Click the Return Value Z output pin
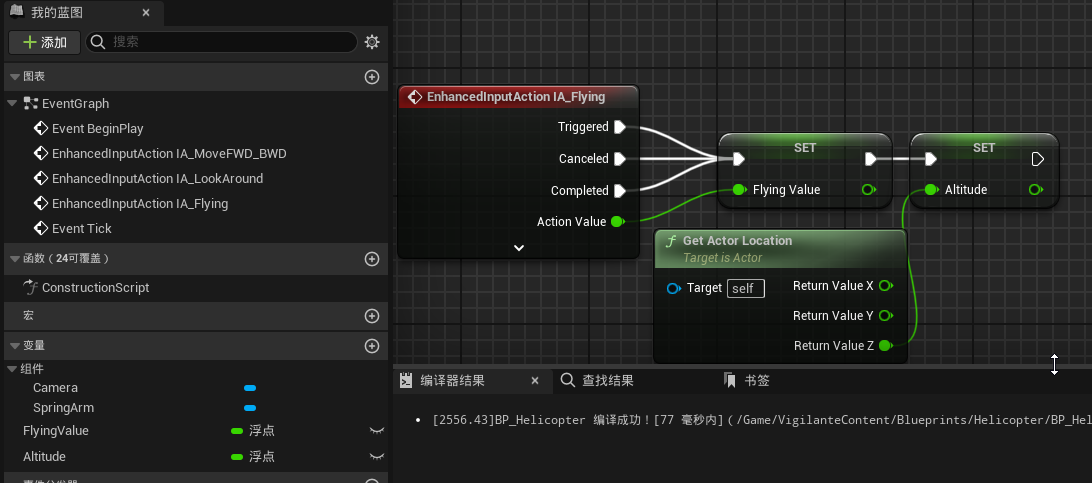 click(886, 345)
